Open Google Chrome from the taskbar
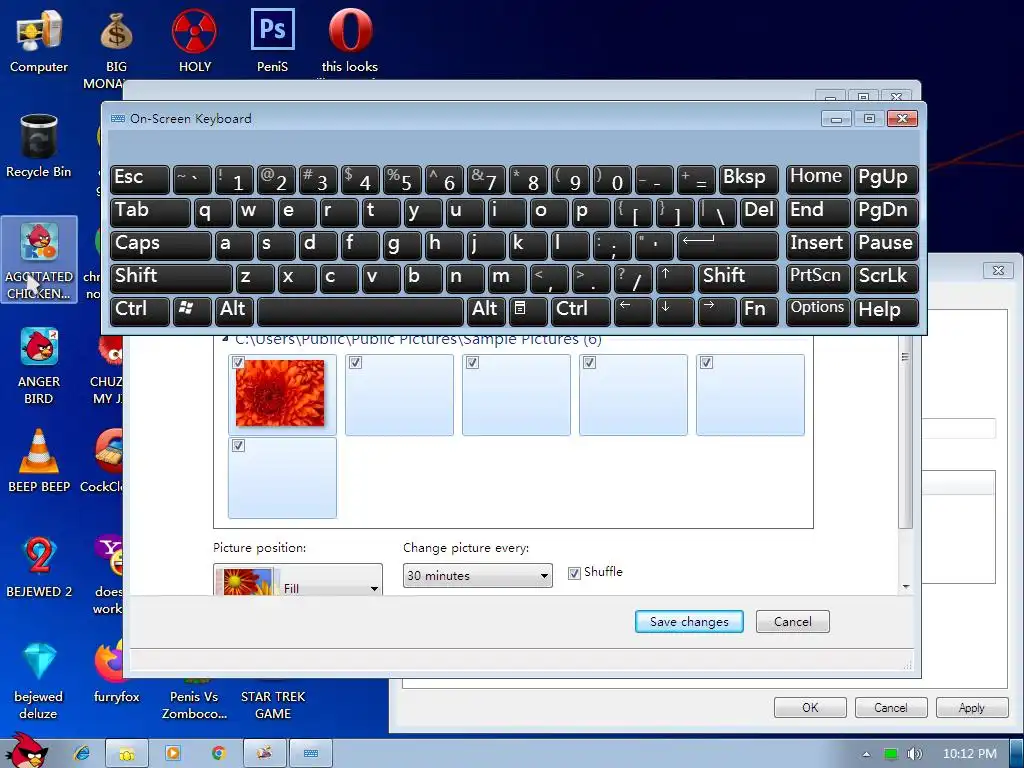 [x=219, y=754]
